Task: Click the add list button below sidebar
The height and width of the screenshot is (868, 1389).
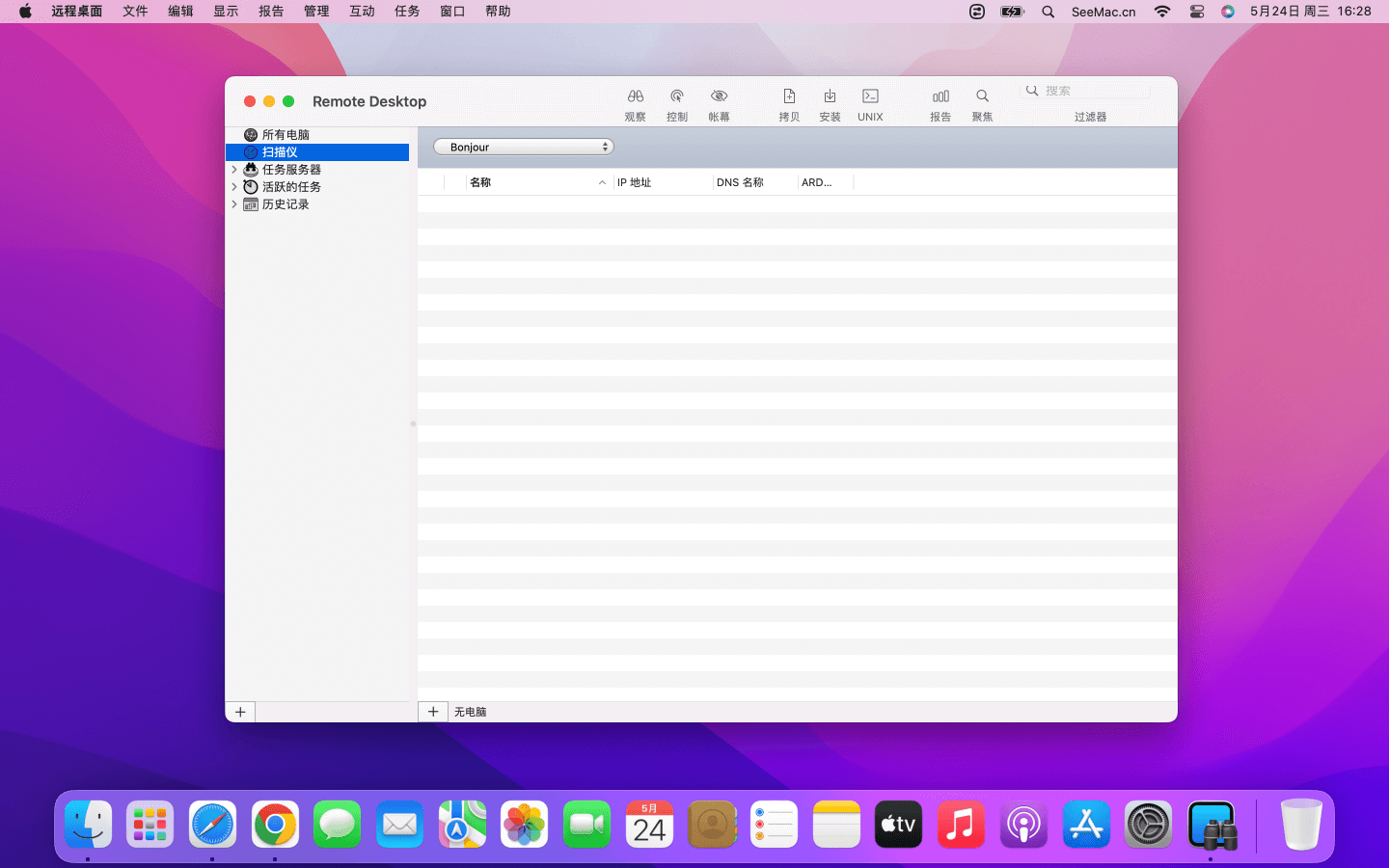Action: click(240, 712)
